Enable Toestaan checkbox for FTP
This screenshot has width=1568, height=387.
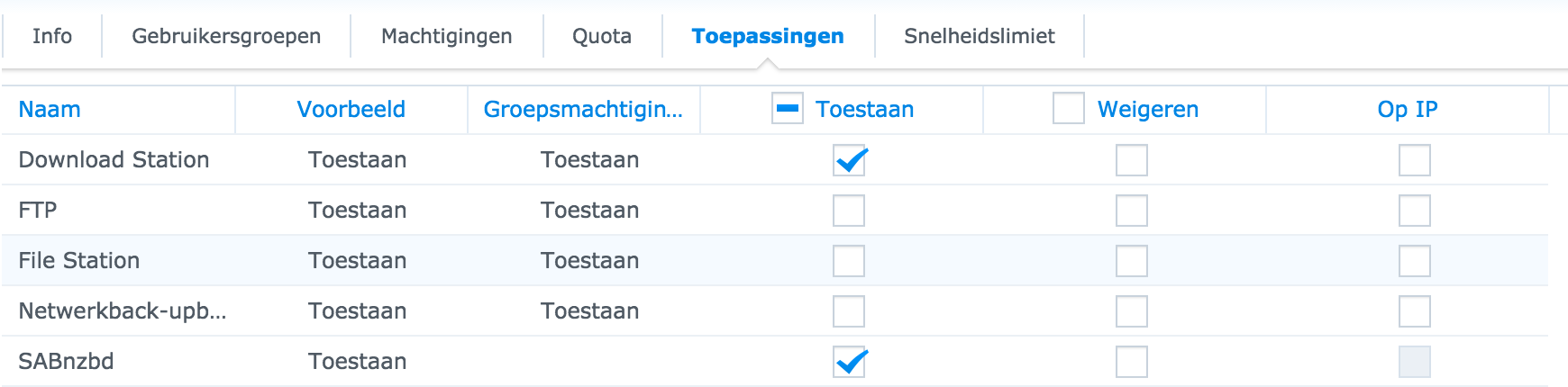point(849,211)
